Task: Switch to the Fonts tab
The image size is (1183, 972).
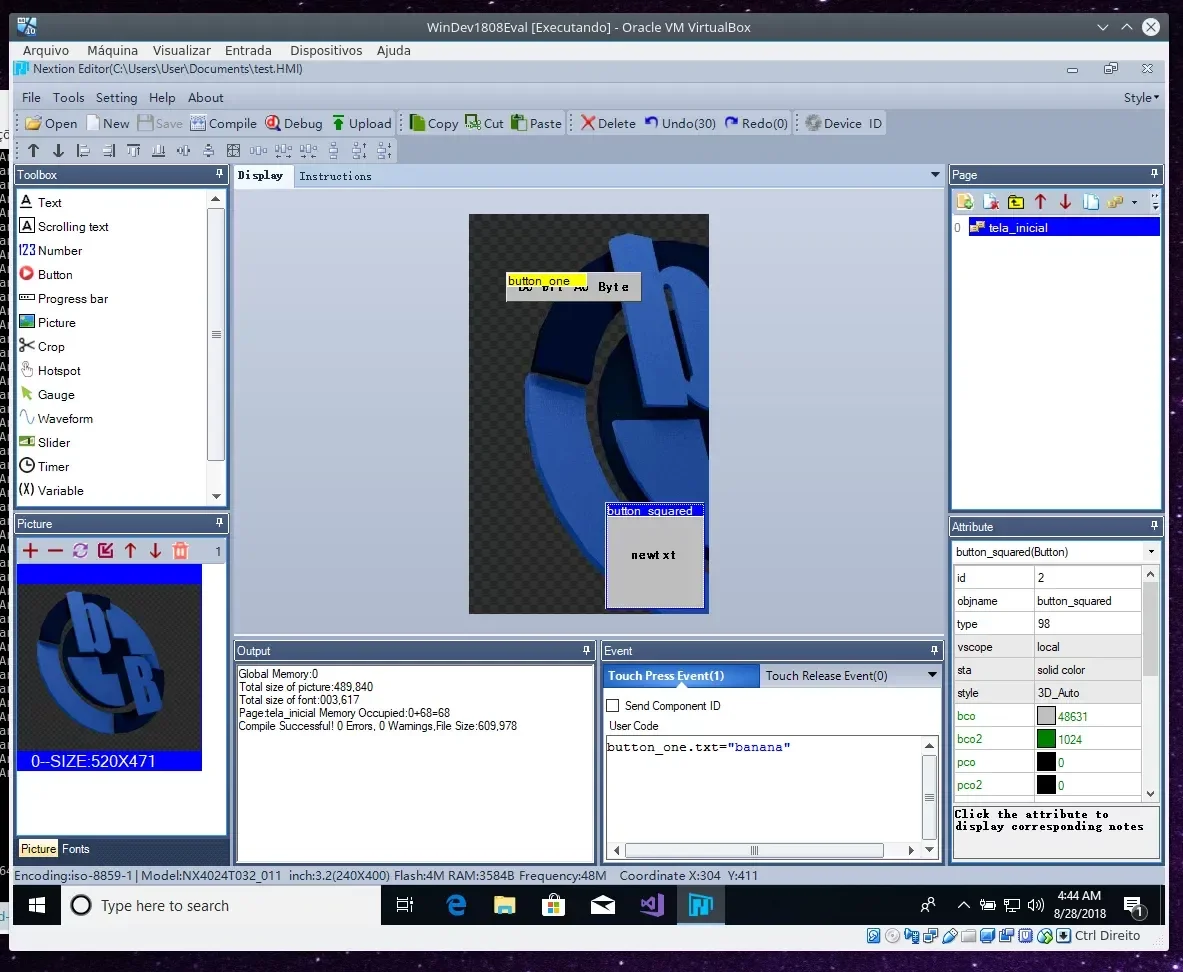Action: (x=75, y=849)
